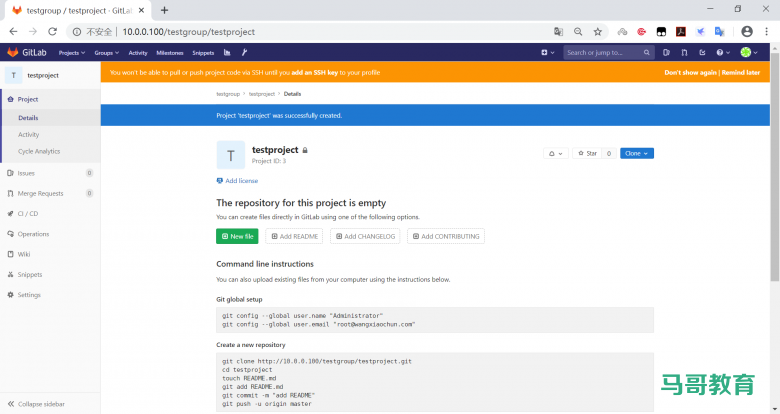Screen dimensions: 780x414
Task: Click testproject in the breadcrumb
Action: [262, 94]
